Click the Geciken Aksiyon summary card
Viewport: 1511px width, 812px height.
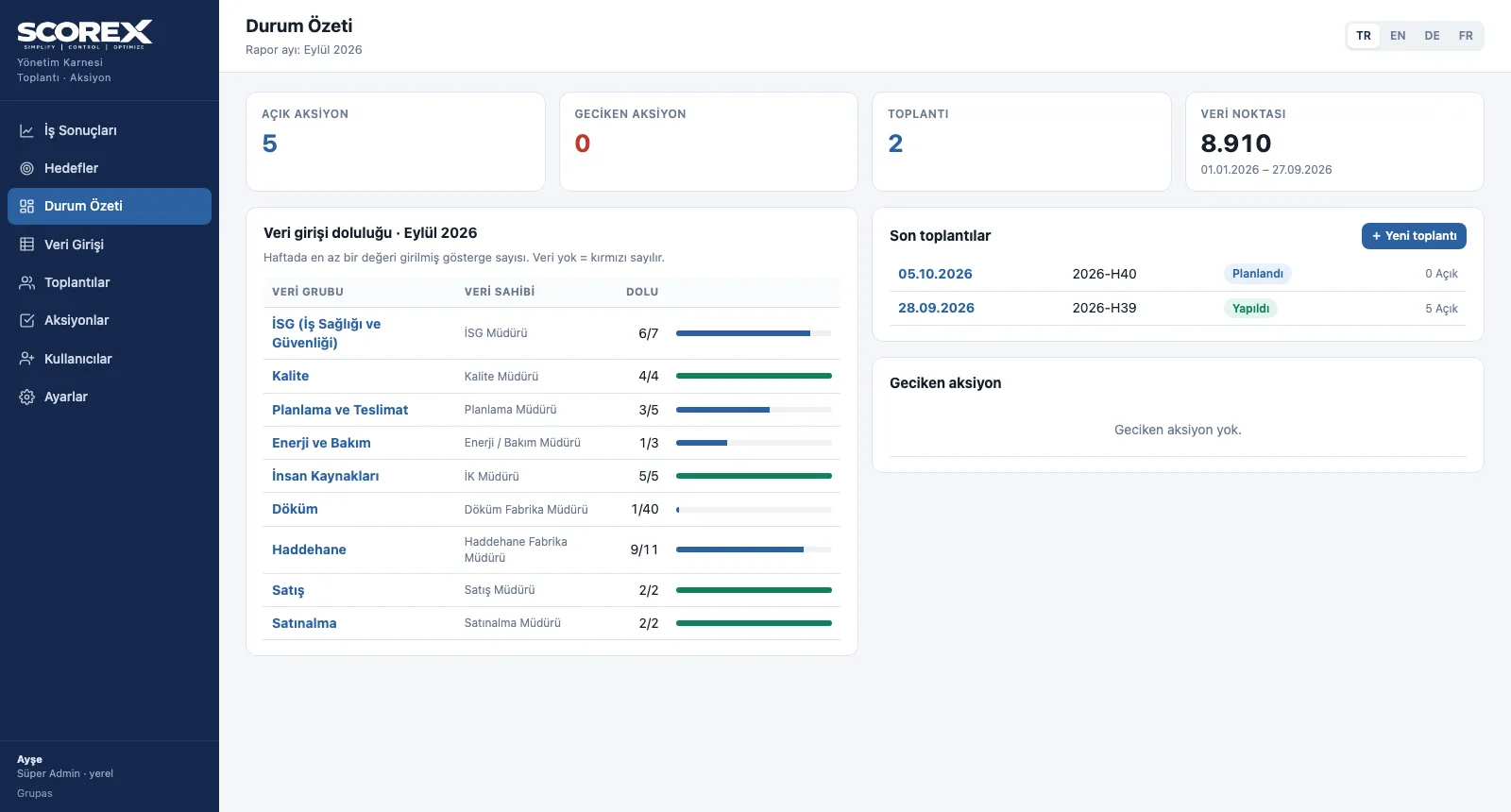tap(708, 142)
